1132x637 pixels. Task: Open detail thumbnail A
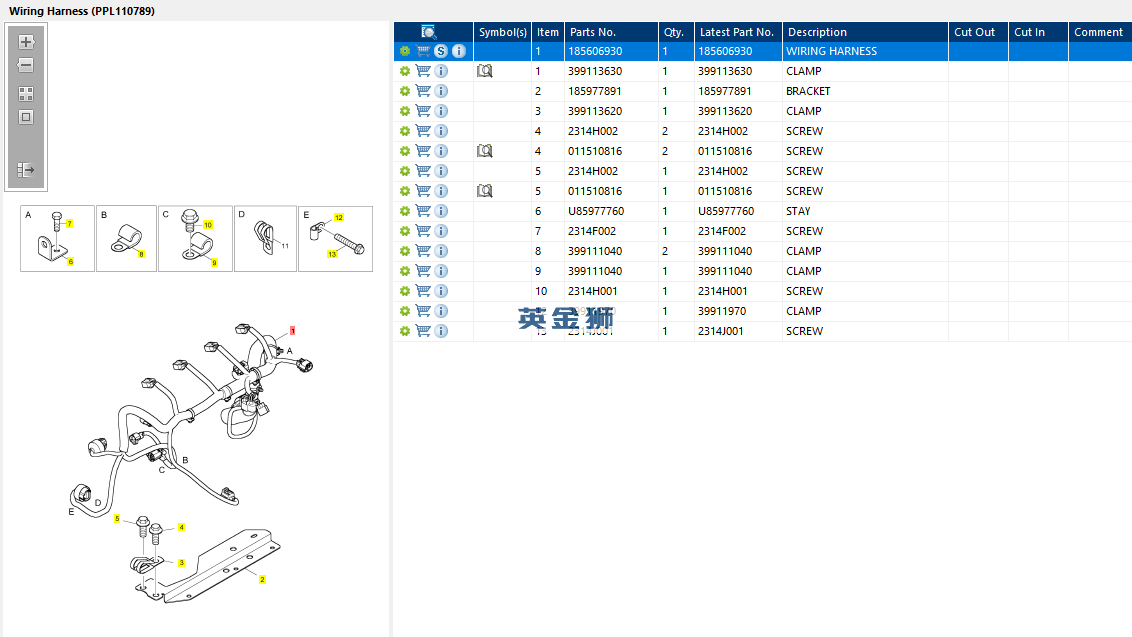(x=57, y=238)
